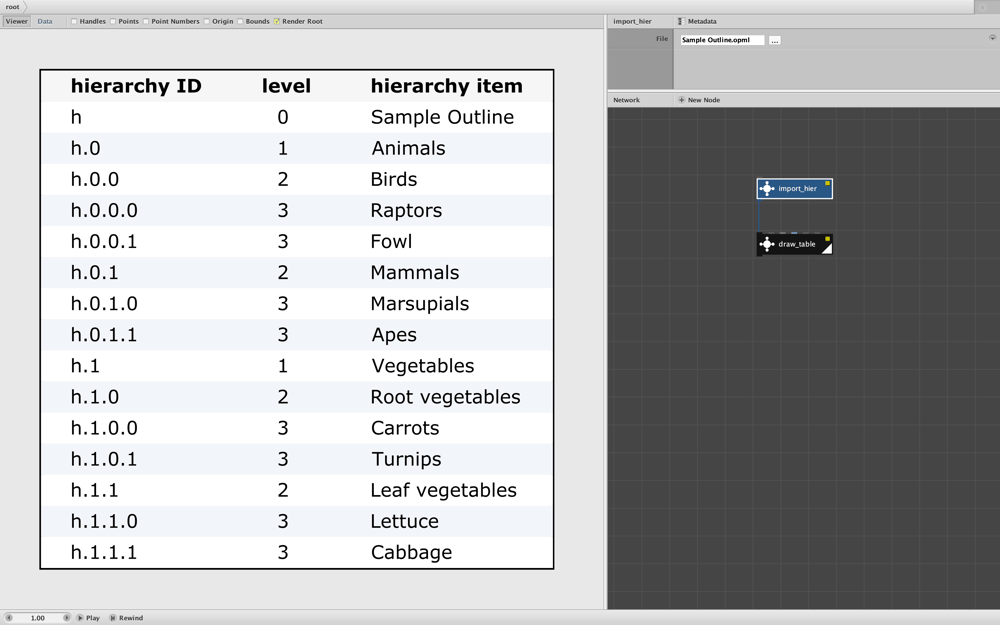Image resolution: width=1000 pixels, height=625 pixels.
Task: Enable the Handles checkbox
Action: tap(74, 21)
